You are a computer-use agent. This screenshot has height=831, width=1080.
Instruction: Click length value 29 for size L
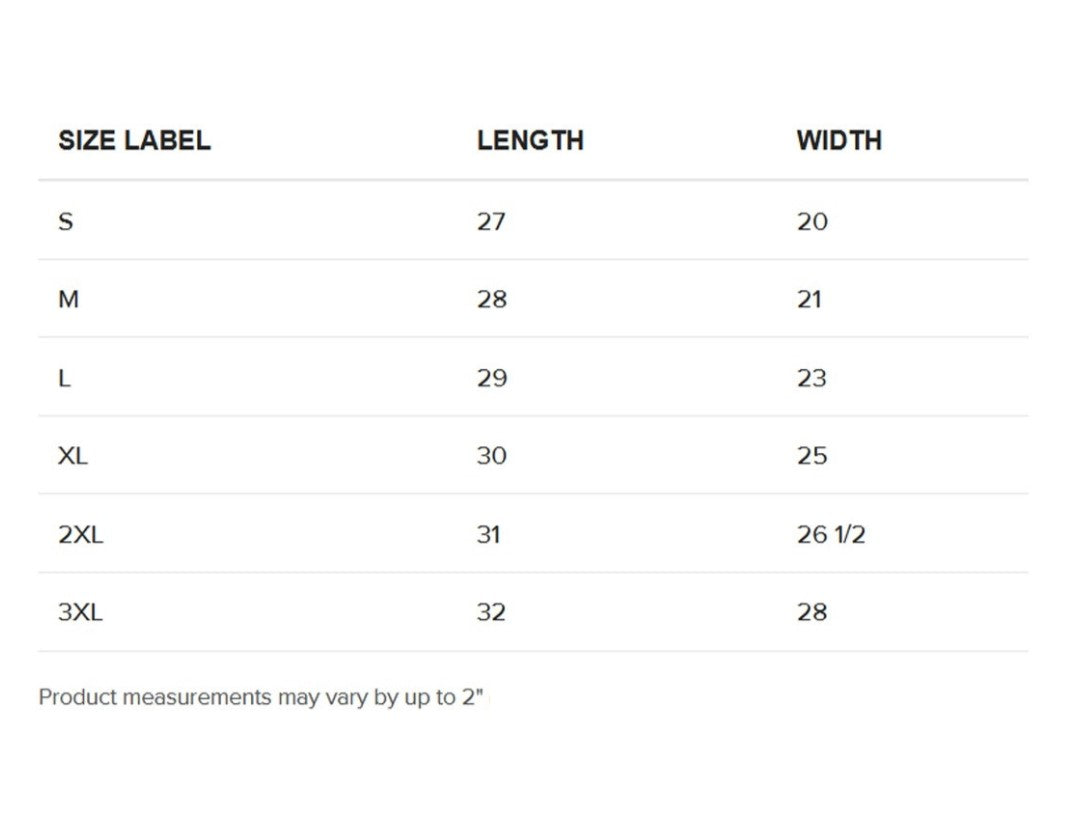coord(492,378)
